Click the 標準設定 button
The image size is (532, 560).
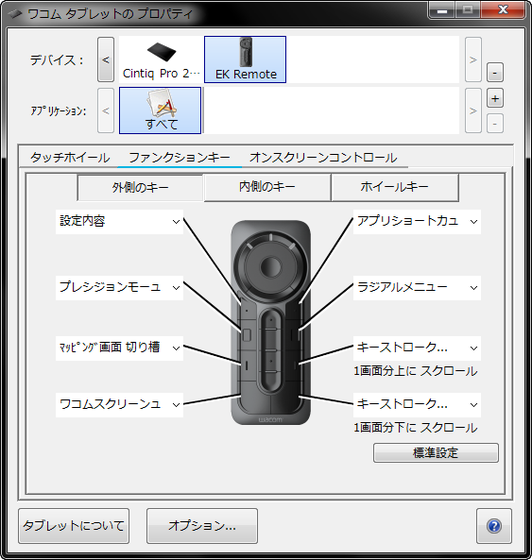pos(436,453)
